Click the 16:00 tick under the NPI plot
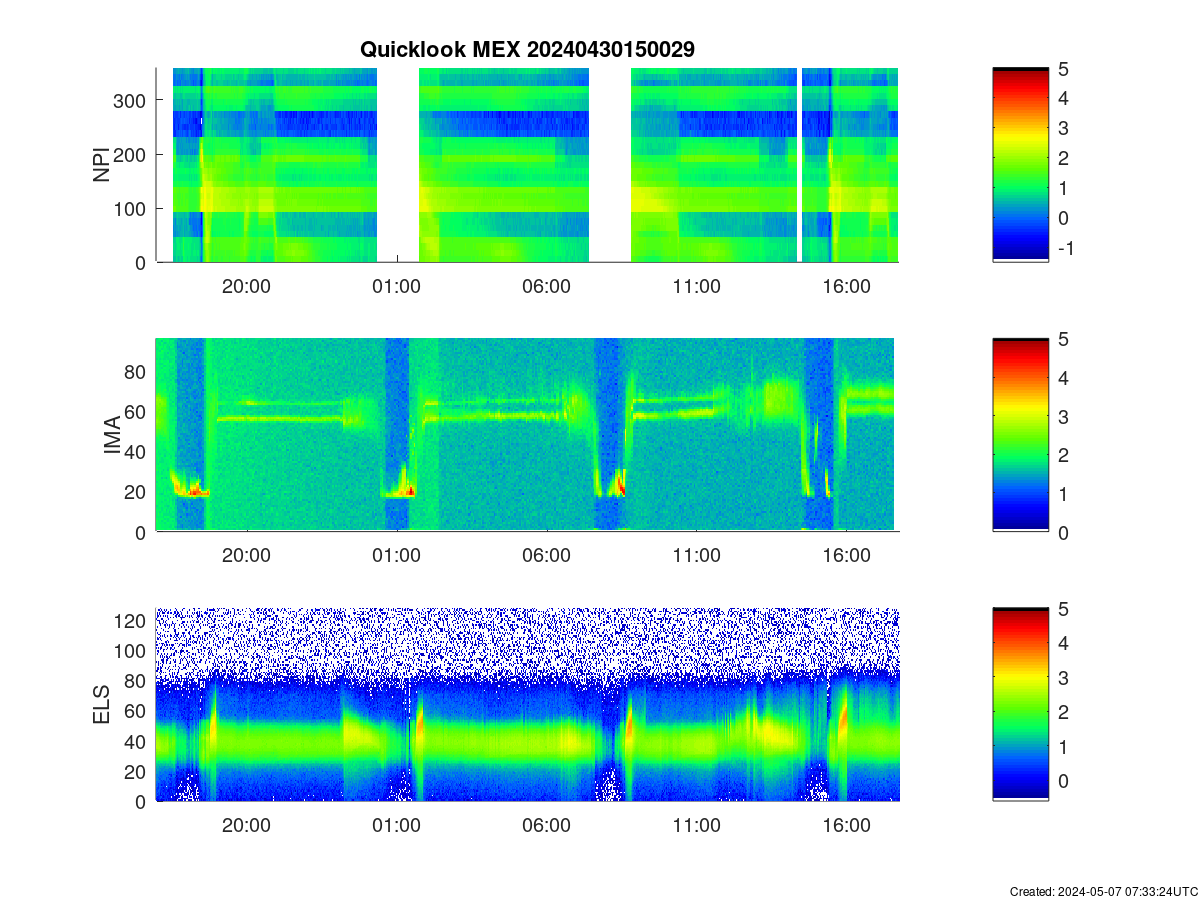 (x=846, y=286)
